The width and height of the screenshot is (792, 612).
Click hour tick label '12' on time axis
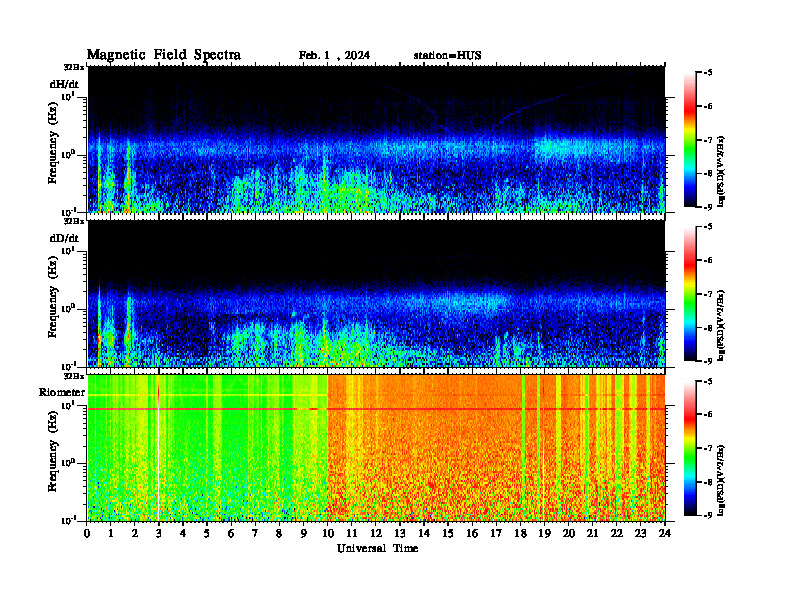coord(376,533)
